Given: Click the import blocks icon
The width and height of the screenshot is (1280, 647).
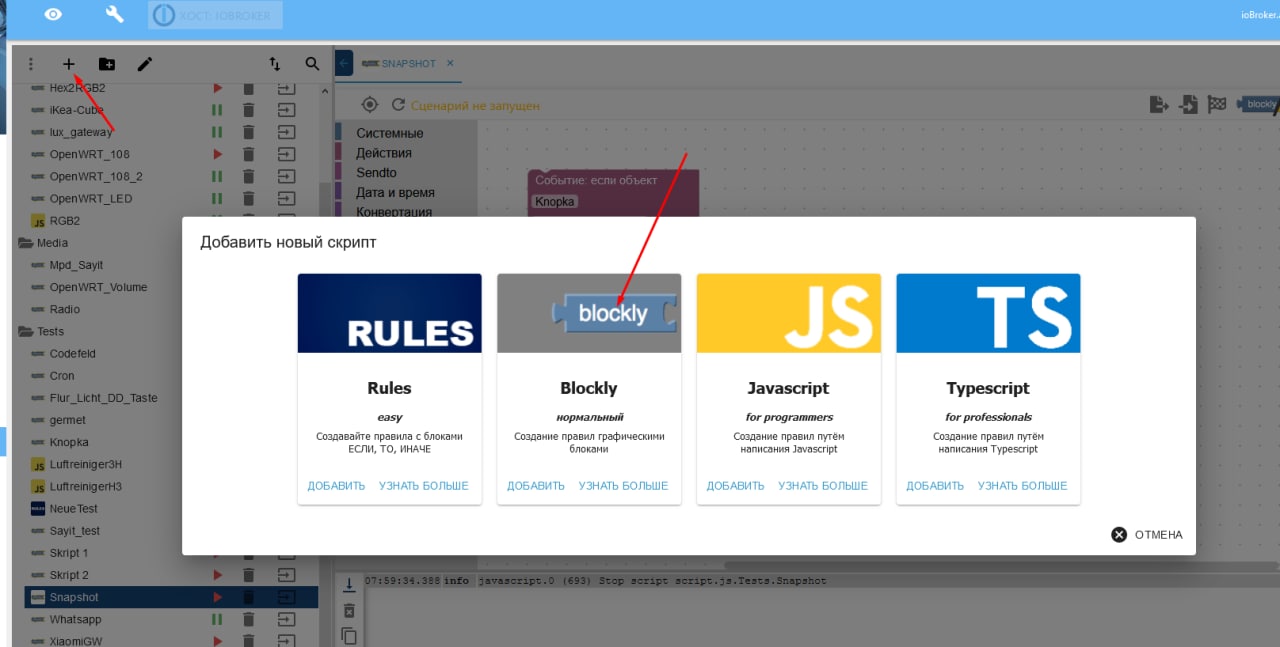Looking at the screenshot, I should pos(1188,104).
